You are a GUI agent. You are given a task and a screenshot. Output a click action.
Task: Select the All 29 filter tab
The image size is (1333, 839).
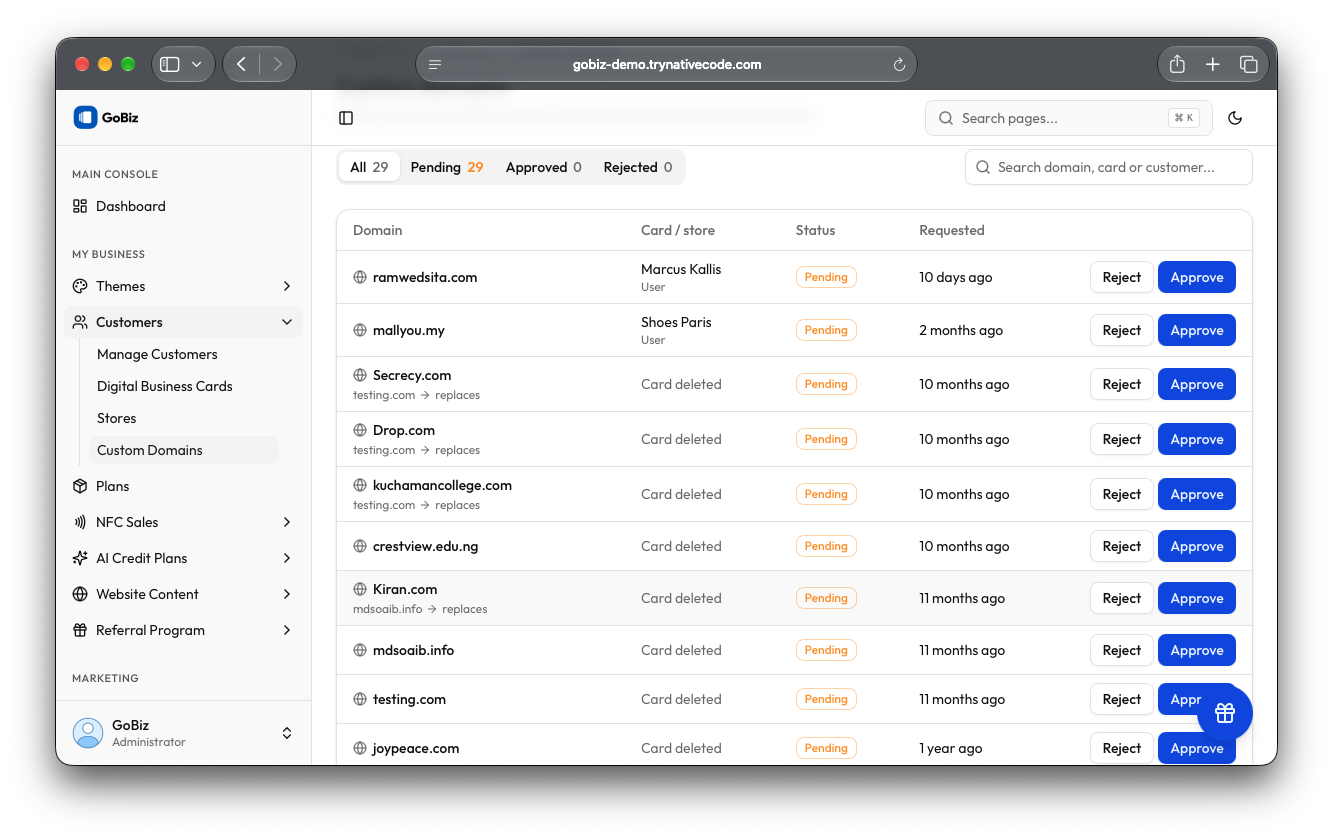(369, 167)
